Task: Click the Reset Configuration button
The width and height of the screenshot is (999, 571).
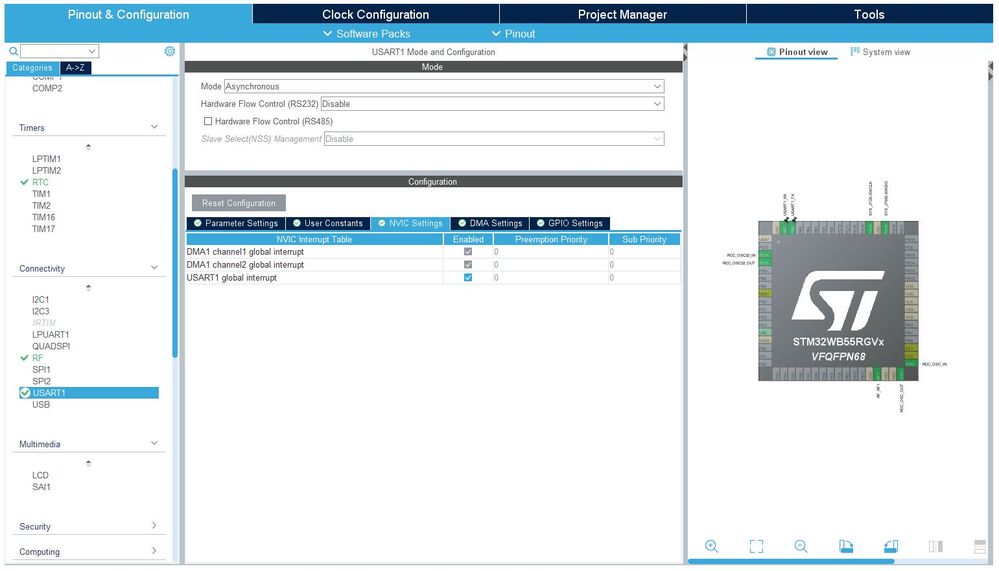Action: click(x=239, y=203)
